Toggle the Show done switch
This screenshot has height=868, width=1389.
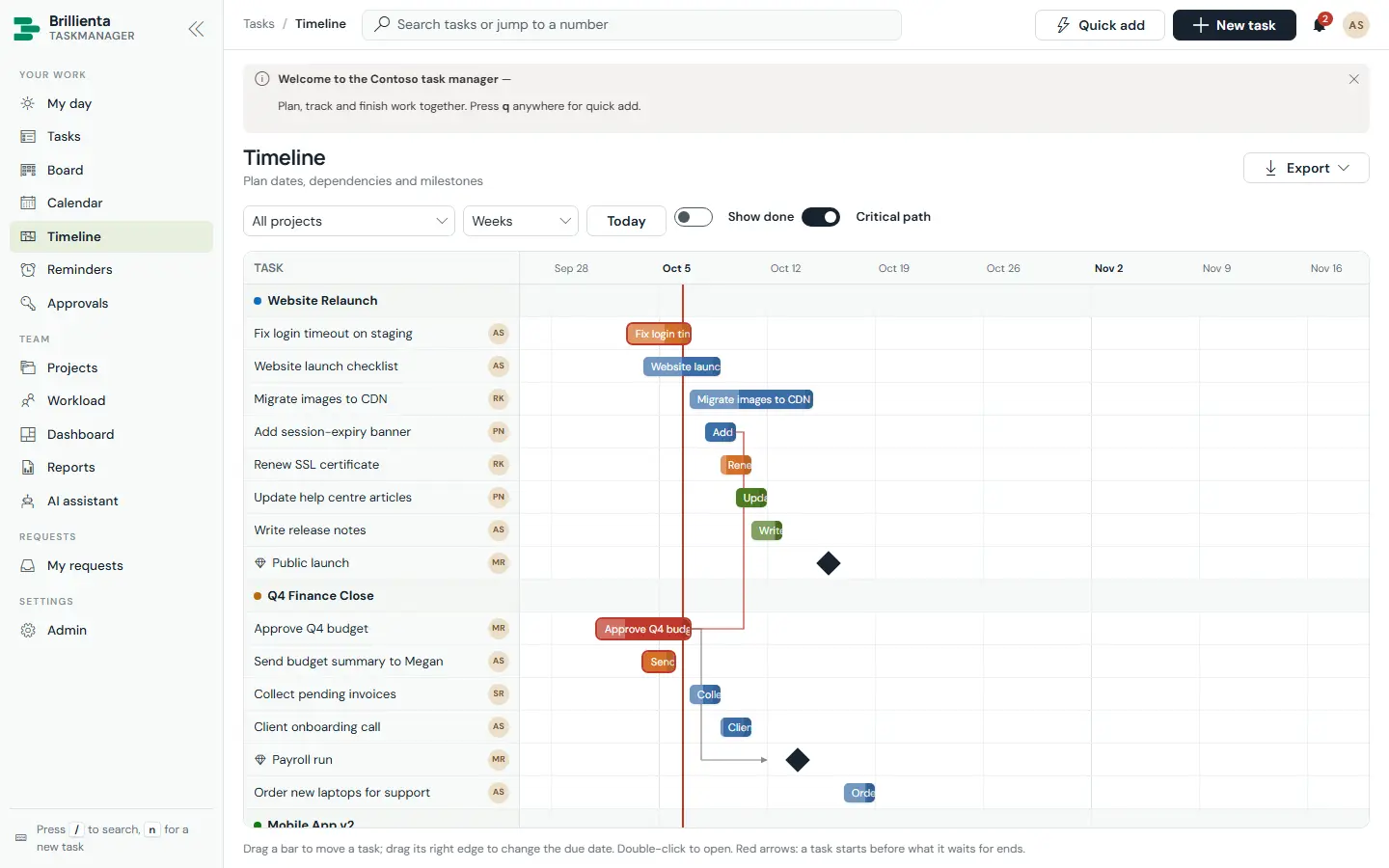(694, 217)
